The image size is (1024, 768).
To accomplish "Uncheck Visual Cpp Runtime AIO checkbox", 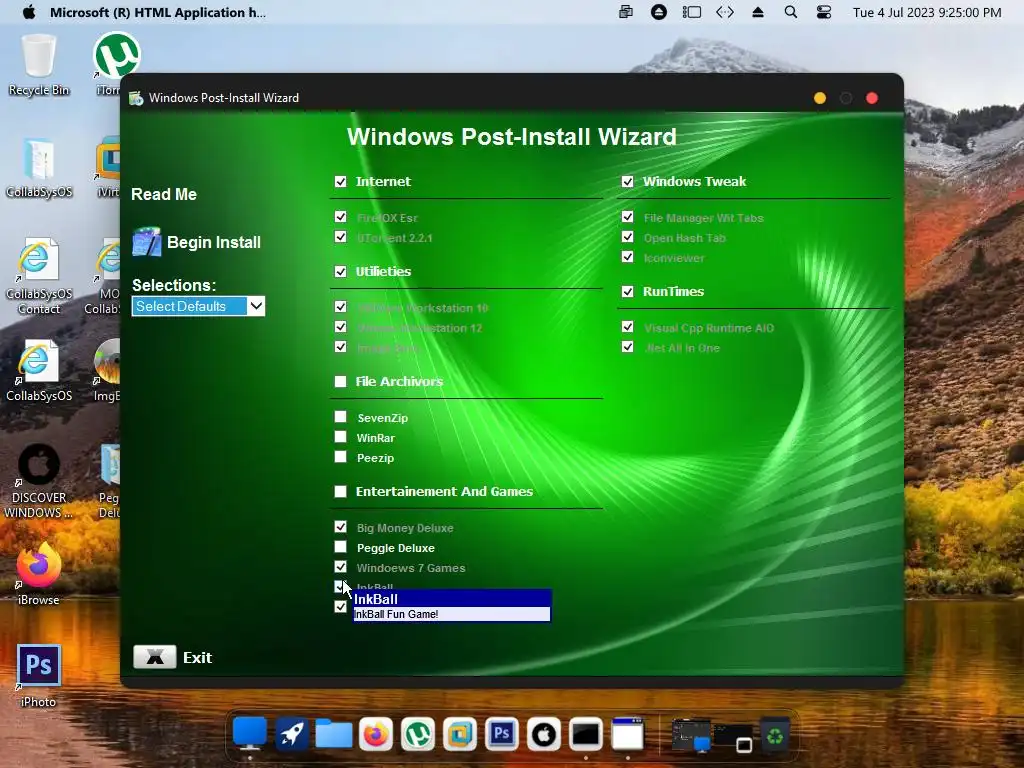I will (628, 327).
